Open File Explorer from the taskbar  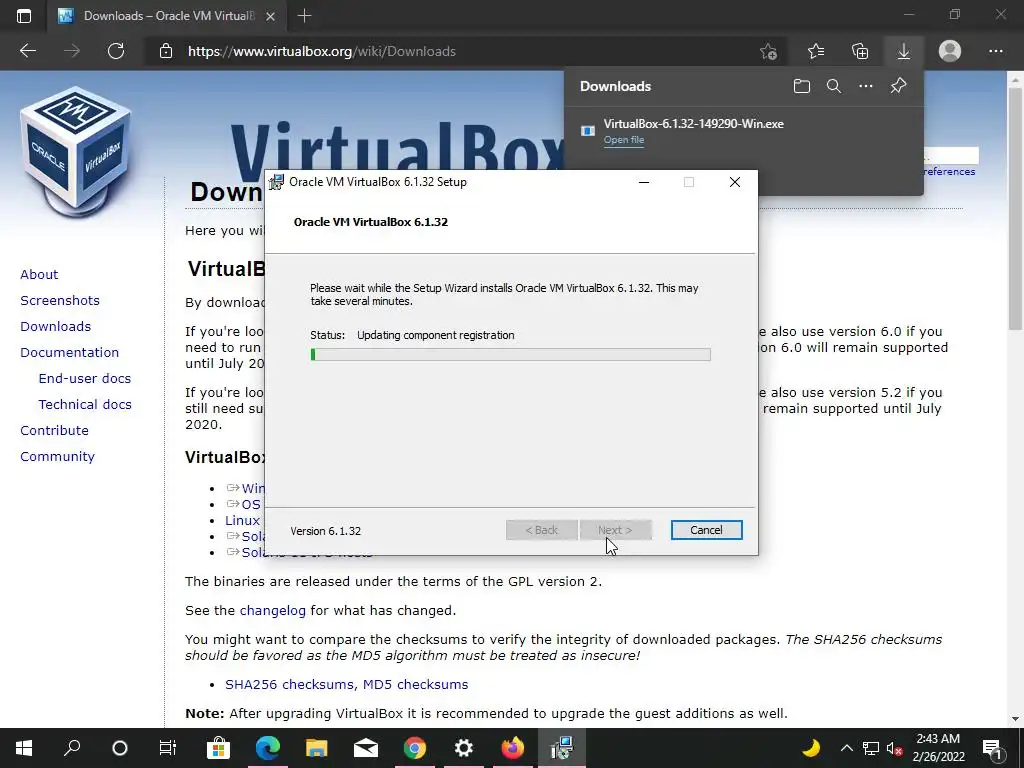click(316, 748)
